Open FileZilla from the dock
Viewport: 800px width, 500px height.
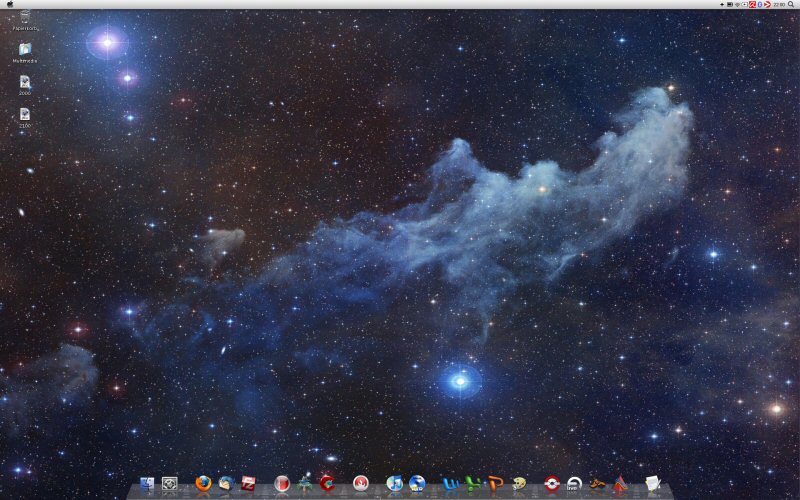pos(250,484)
